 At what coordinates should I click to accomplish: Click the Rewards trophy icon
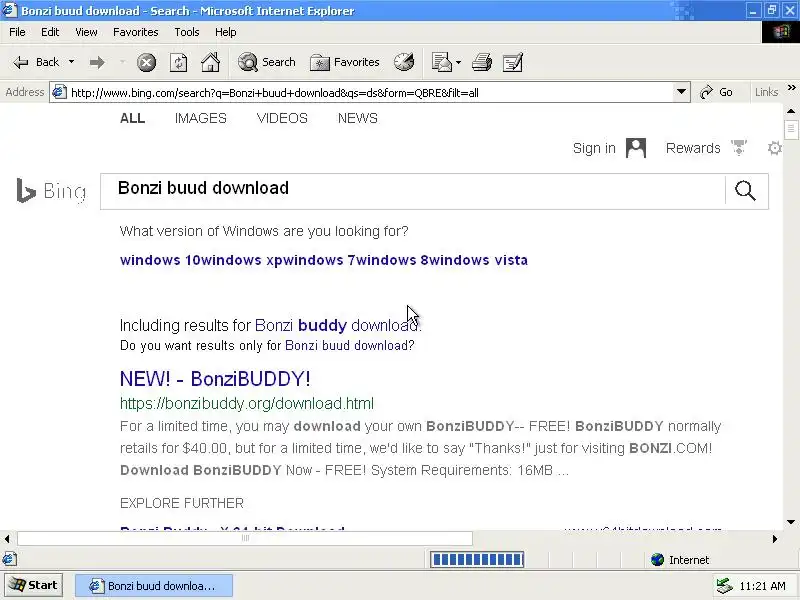739,148
